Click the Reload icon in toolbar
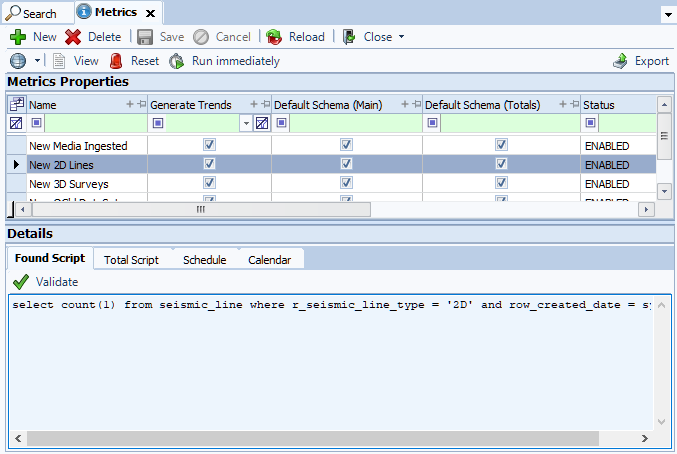This screenshot has width=677, height=454. [x=274, y=37]
